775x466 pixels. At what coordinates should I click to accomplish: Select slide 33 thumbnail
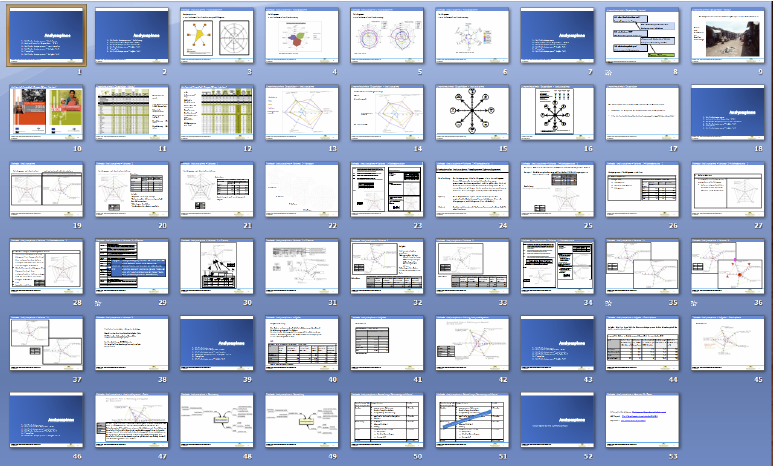(x=472, y=267)
